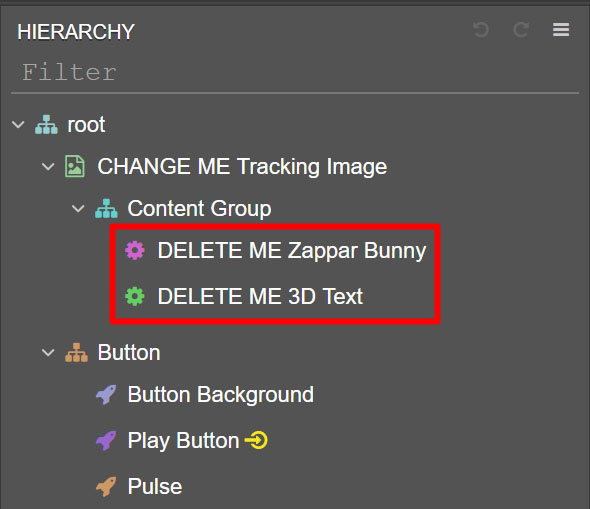This screenshot has height=509, width=590.
Task: Select the Play Button node
Action: click(x=183, y=441)
